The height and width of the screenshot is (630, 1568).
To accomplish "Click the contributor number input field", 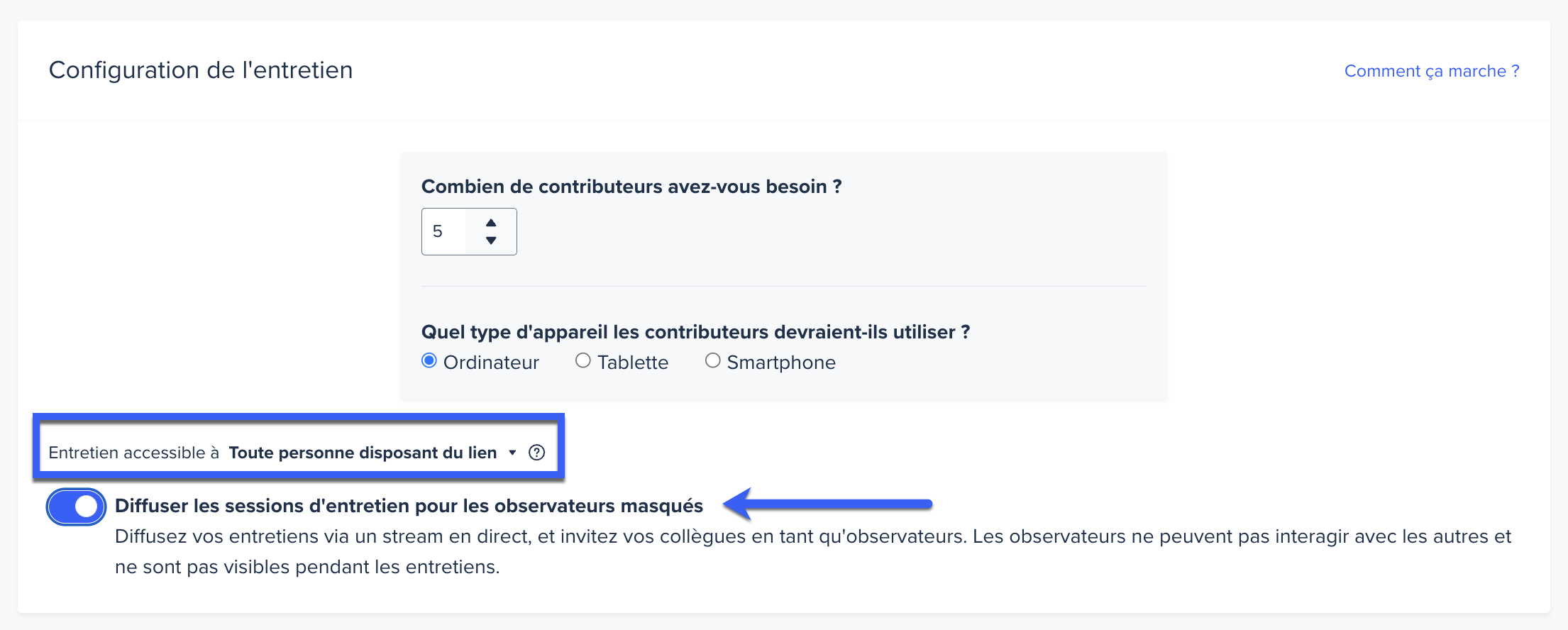I will 444,231.
